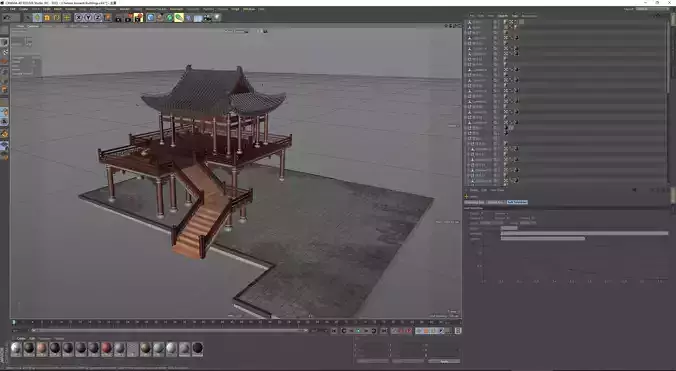This screenshot has height=371, width=676.
Task: Open the Create menu in the main menu bar
Action: tap(23, 9)
